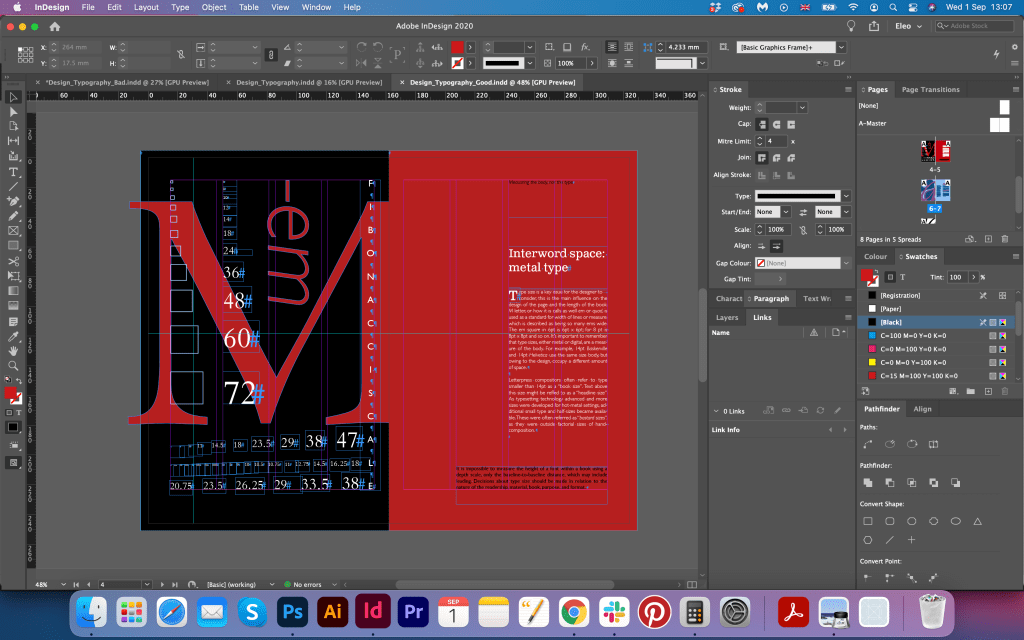Image resolution: width=1024 pixels, height=640 pixels.
Task: Select the 4-5 spread thumbnail in Pages
Action: click(x=933, y=150)
